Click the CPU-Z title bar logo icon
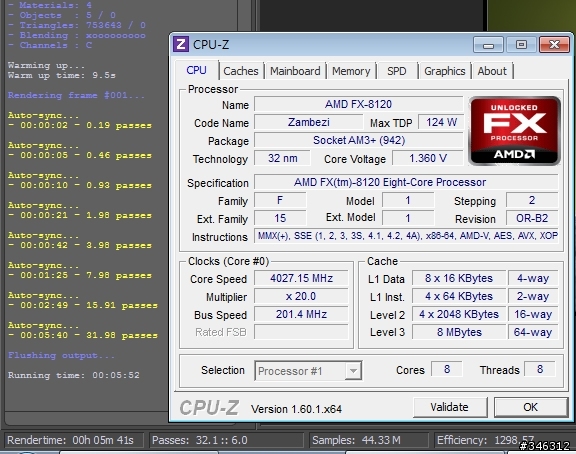 [181, 44]
